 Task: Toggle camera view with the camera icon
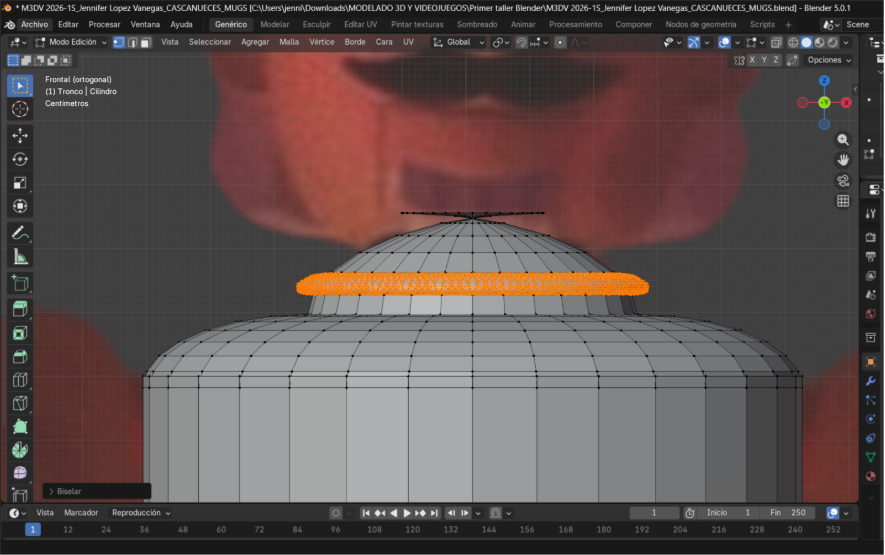(x=843, y=181)
